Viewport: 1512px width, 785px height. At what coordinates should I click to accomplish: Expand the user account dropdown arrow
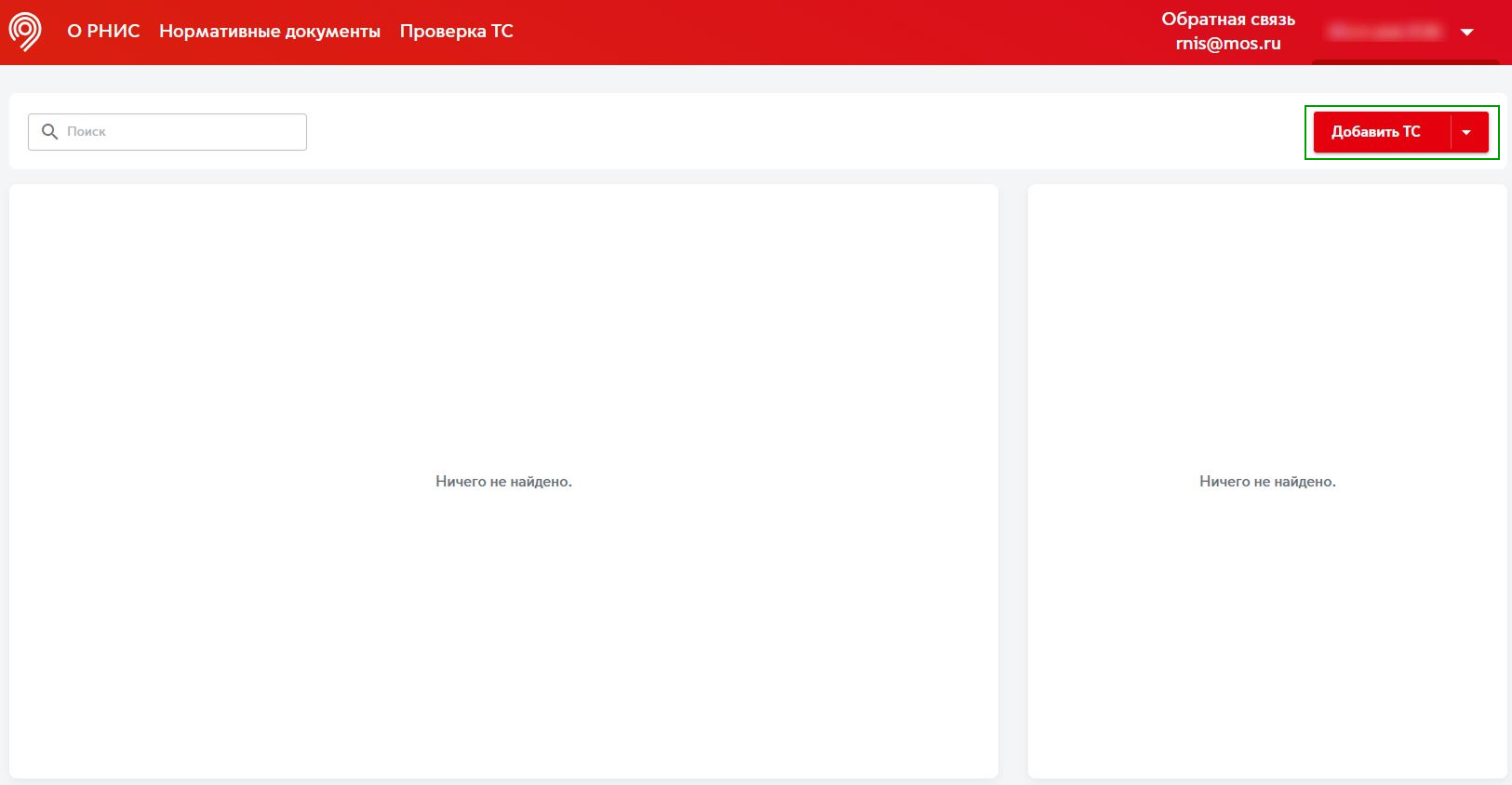[1467, 33]
